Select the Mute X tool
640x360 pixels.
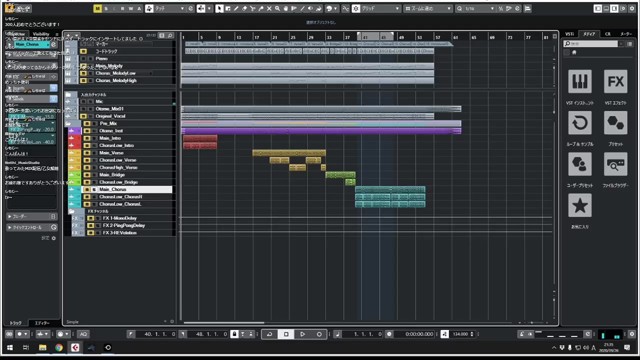click(269, 9)
